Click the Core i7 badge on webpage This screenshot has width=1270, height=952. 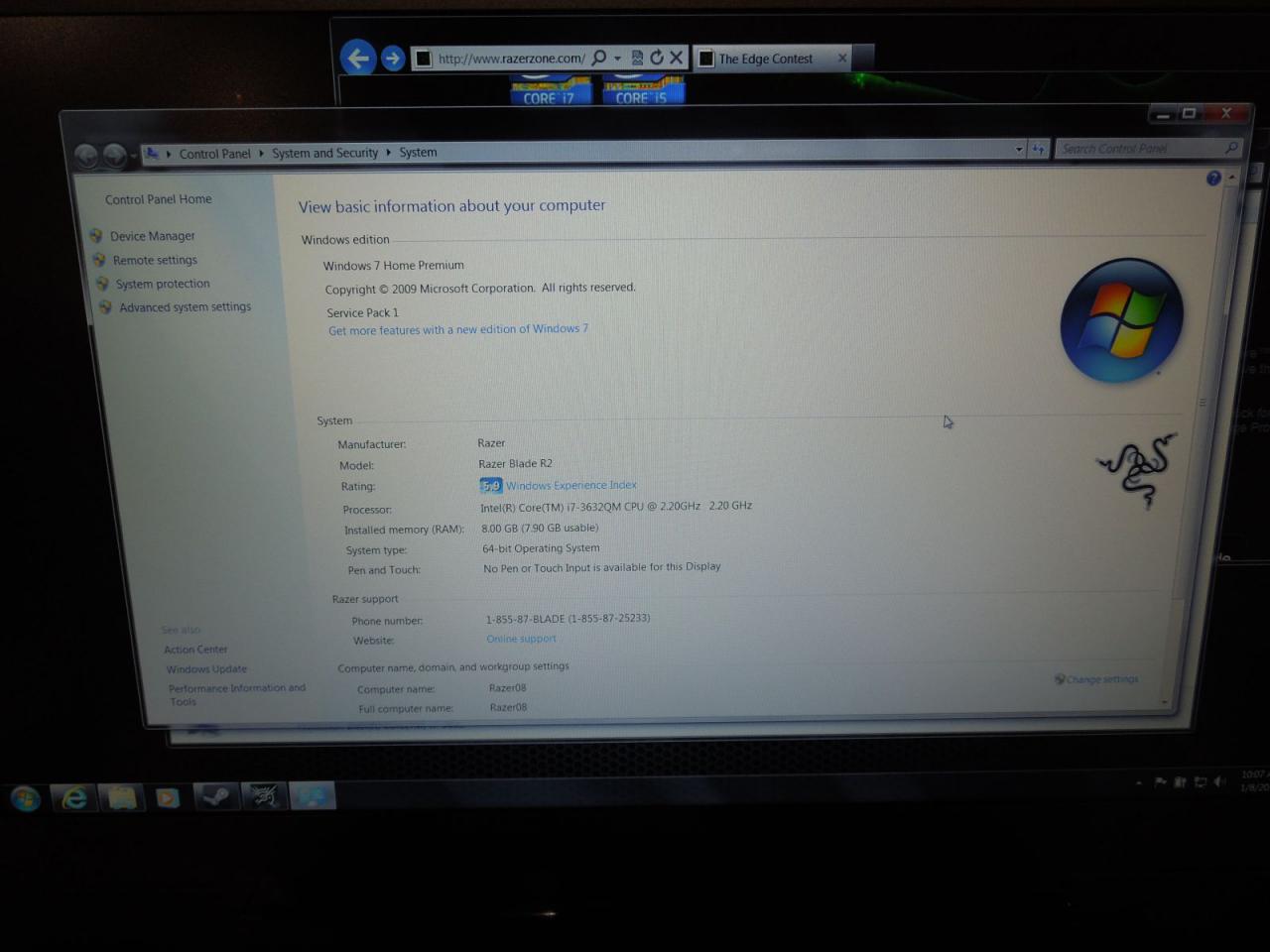pos(551,90)
